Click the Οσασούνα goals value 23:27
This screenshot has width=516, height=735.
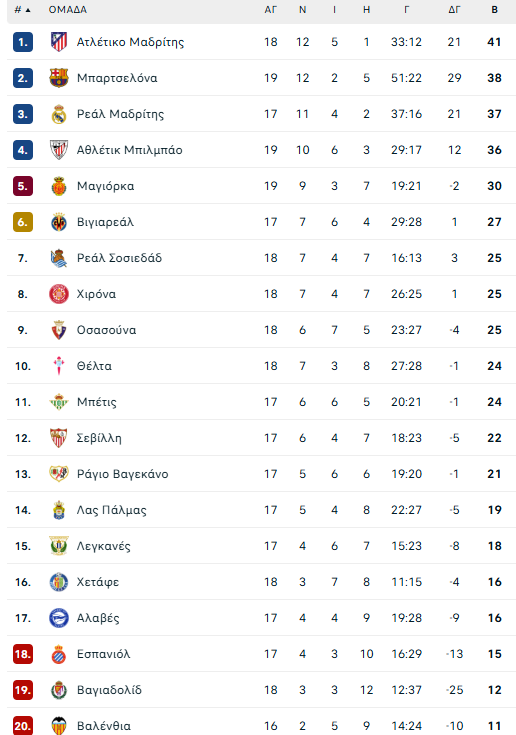(x=406, y=330)
